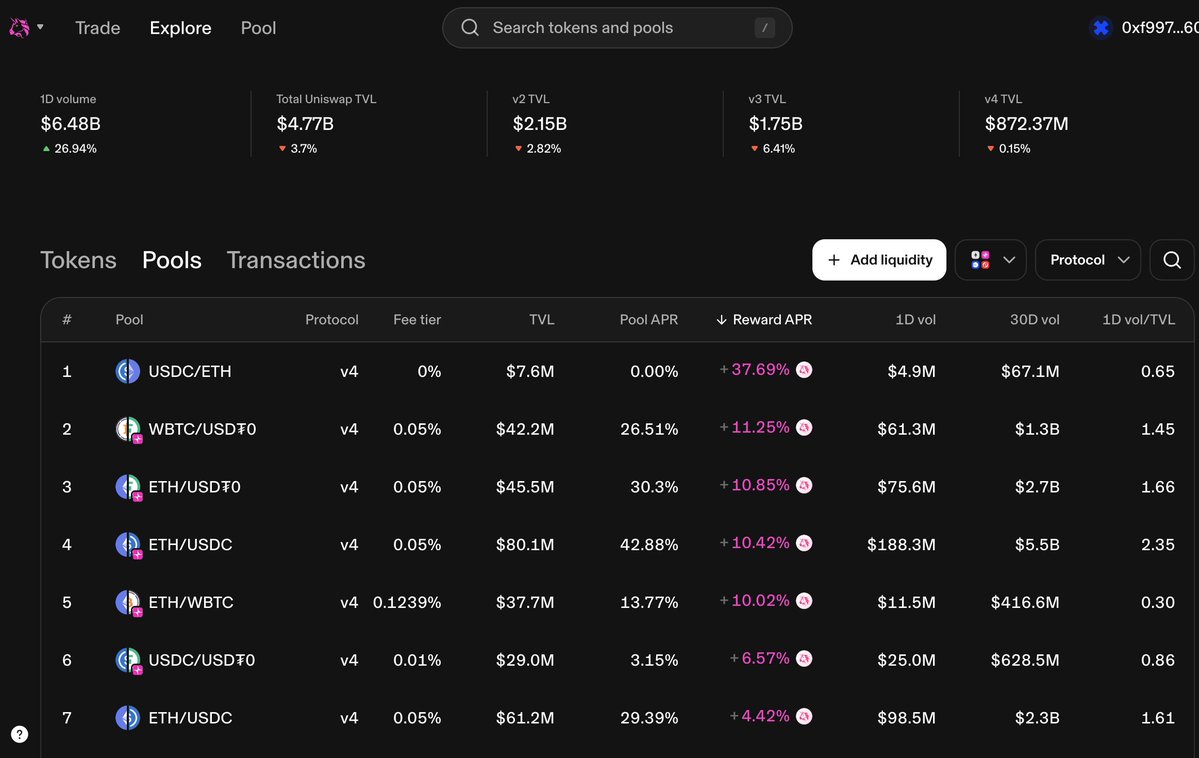This screenshot has height=758, width=1199.
Task: Click the ETH/USDC pool icon in row 4
Action: point(128,545)
